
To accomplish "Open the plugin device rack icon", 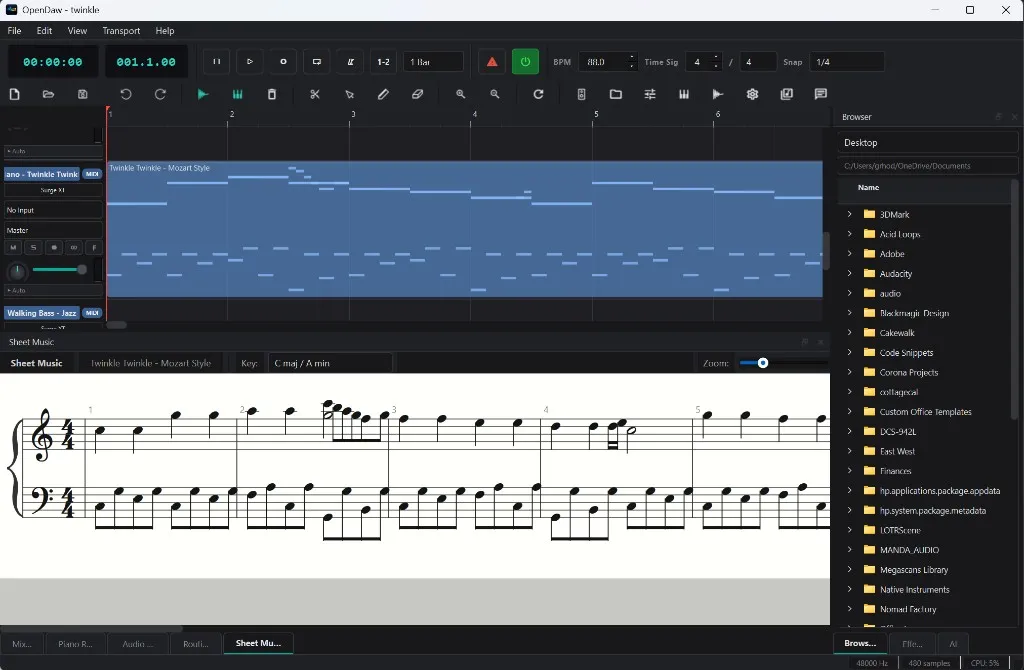I will click(x=581, y=94).
